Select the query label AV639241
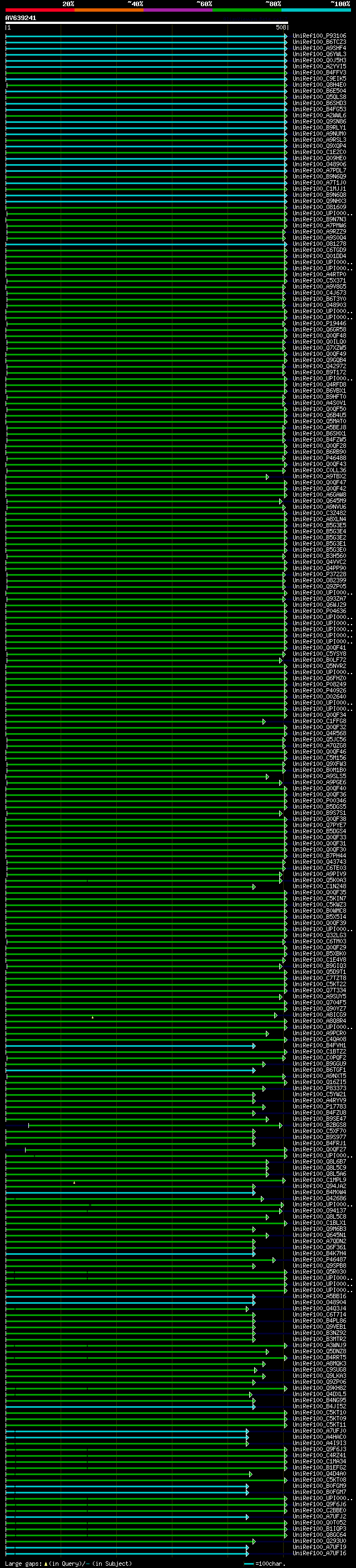The width and height of the screenshot is (356, 1568). point(21,18)
